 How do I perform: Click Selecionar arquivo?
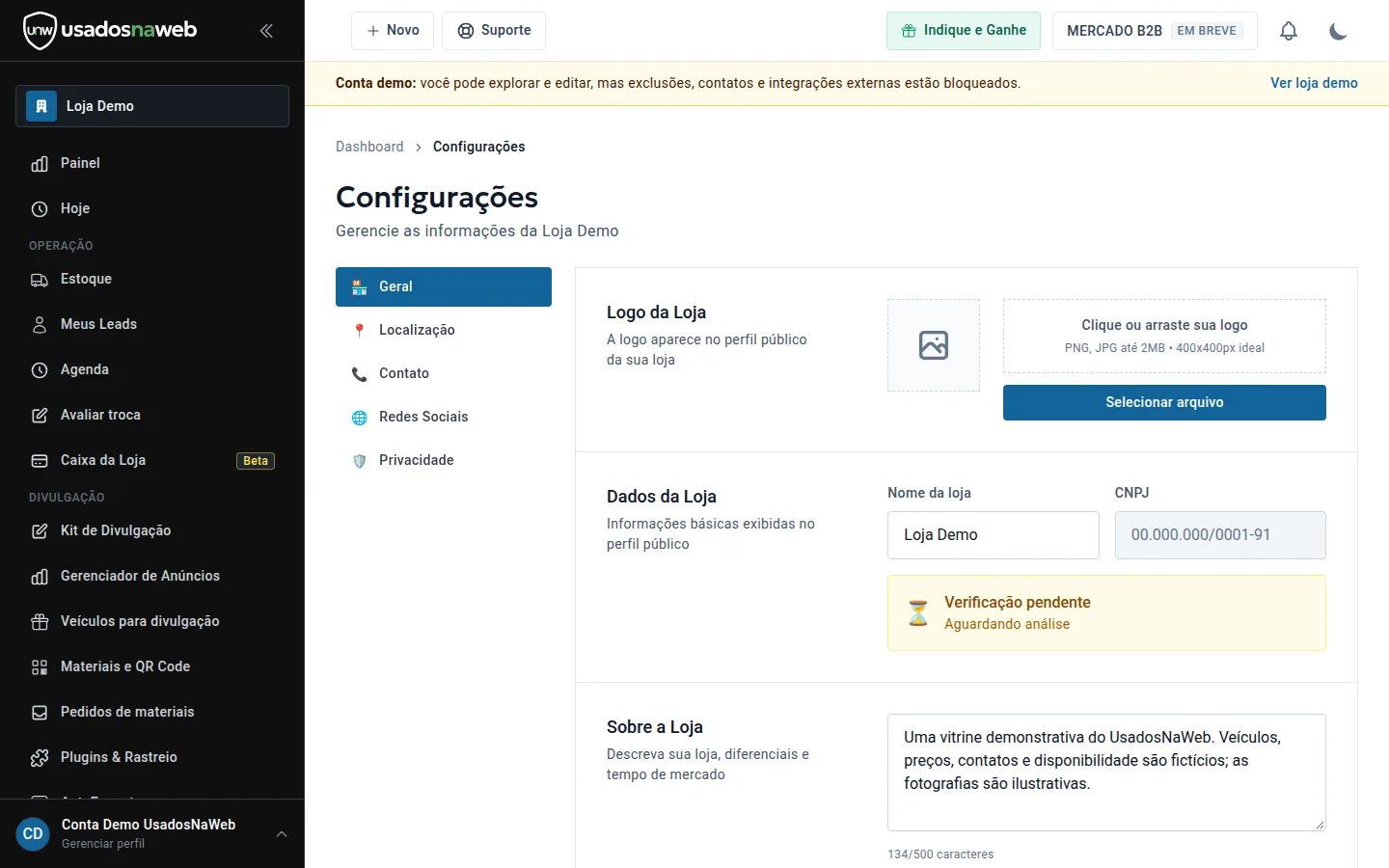[x=1164, y=402]
